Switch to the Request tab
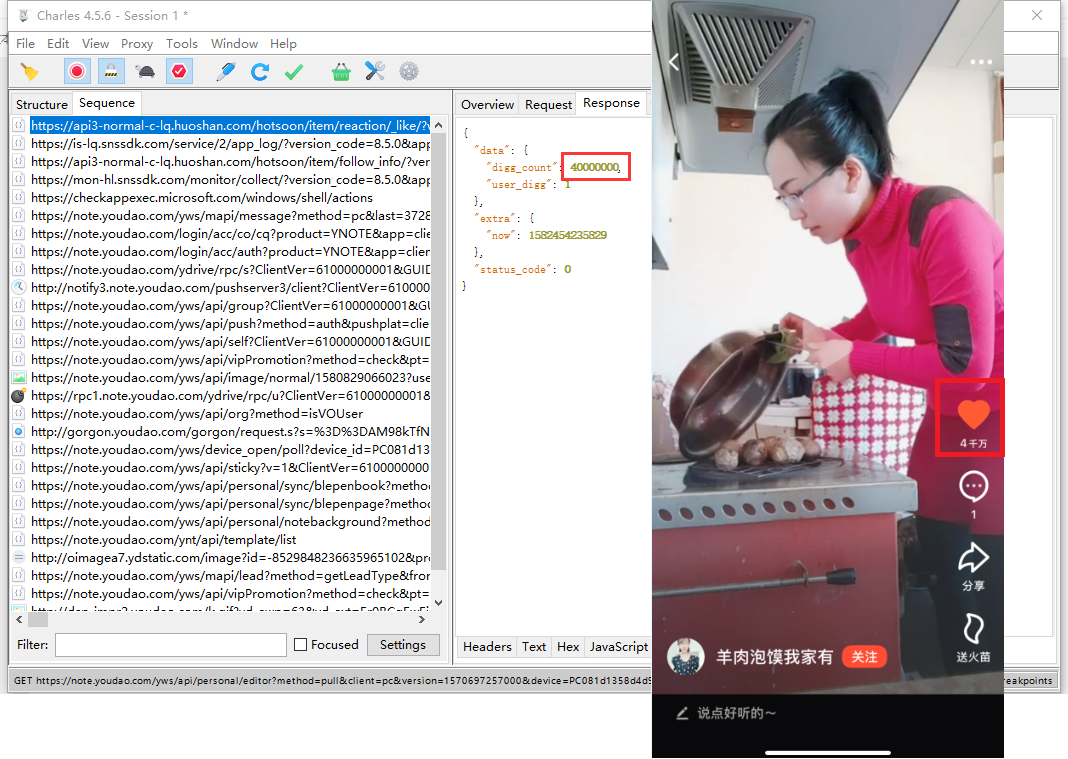Viewport: 1068px width, 759px height. tap(548, 104)
